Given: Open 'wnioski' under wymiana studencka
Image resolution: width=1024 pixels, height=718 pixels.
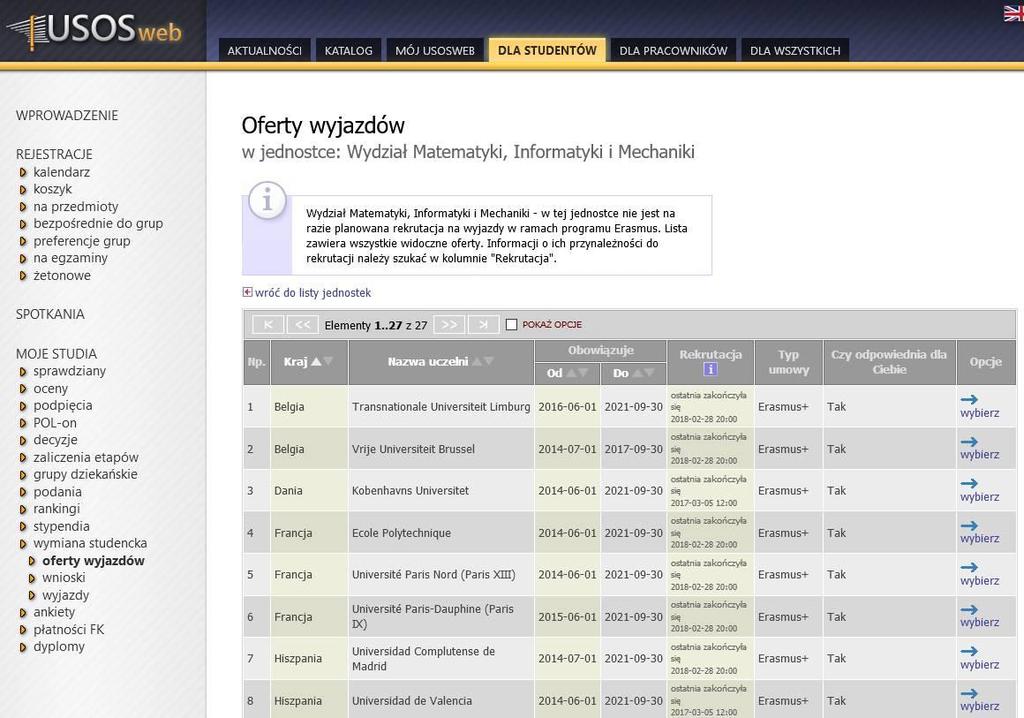Looking at the screenshot, I should coord(63,578).
